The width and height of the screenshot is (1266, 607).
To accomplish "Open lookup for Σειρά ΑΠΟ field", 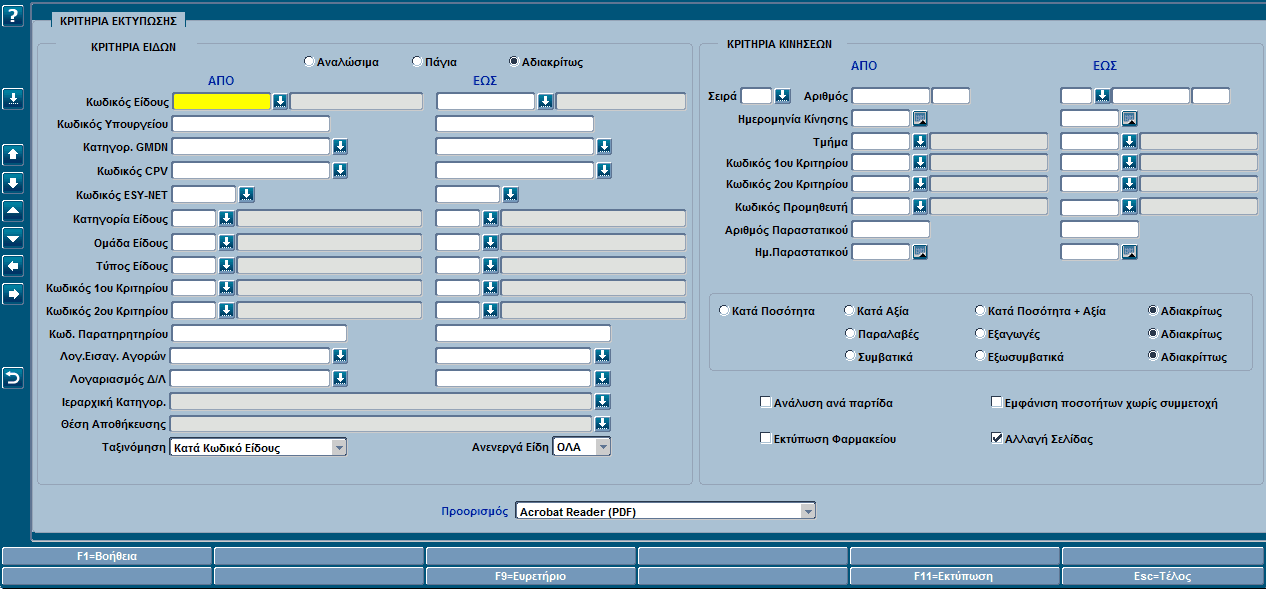I will 783,96.
